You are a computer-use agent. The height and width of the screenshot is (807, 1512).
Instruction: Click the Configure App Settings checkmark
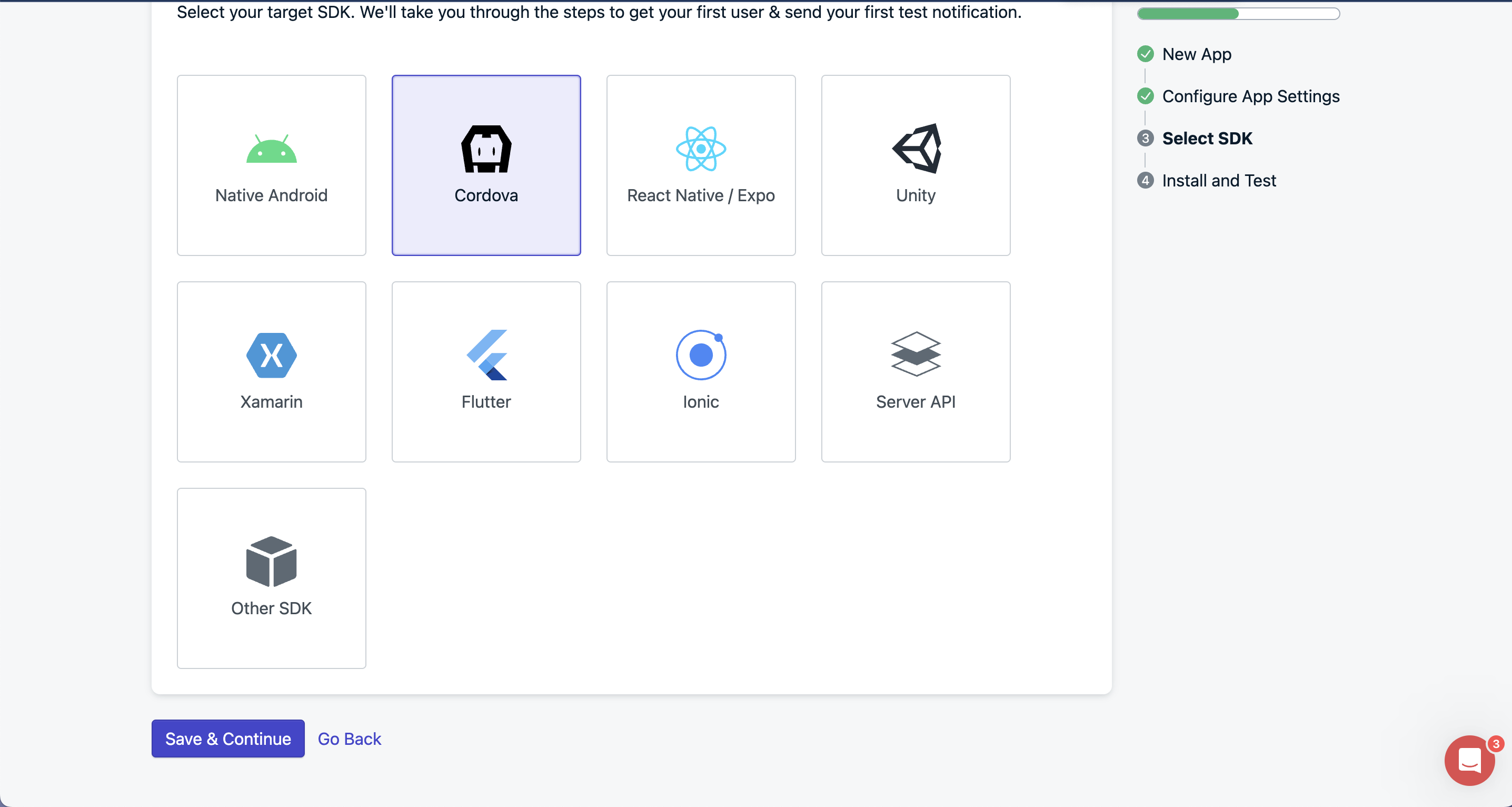(1145, 96)
